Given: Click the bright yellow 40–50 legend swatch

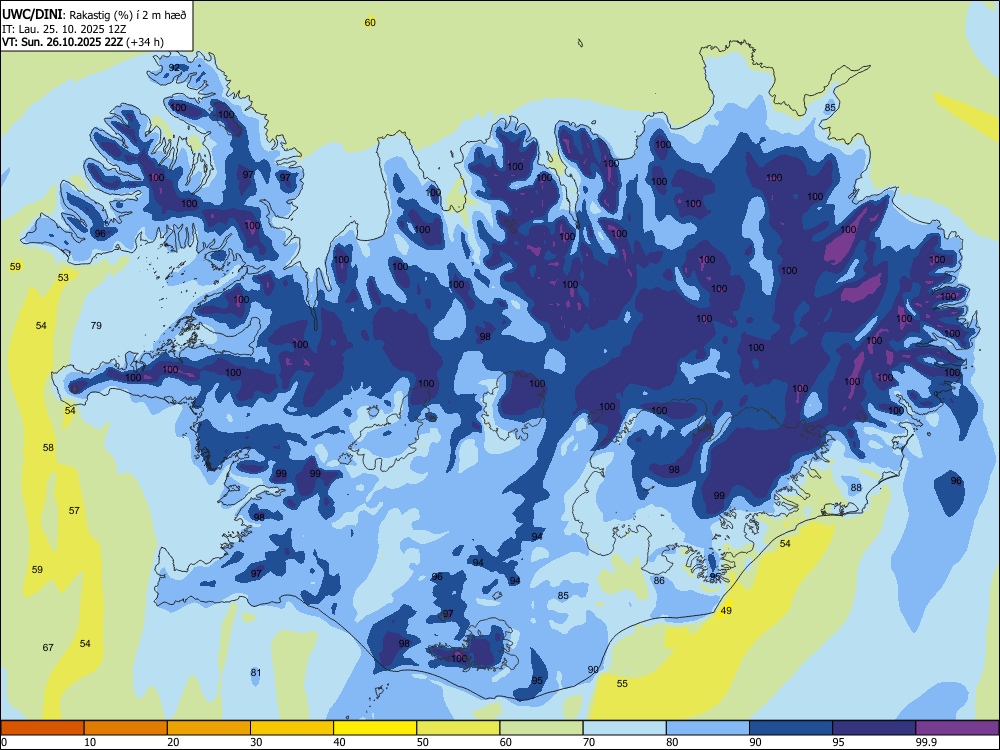Looking at the screenshot, I should point(375,728).
